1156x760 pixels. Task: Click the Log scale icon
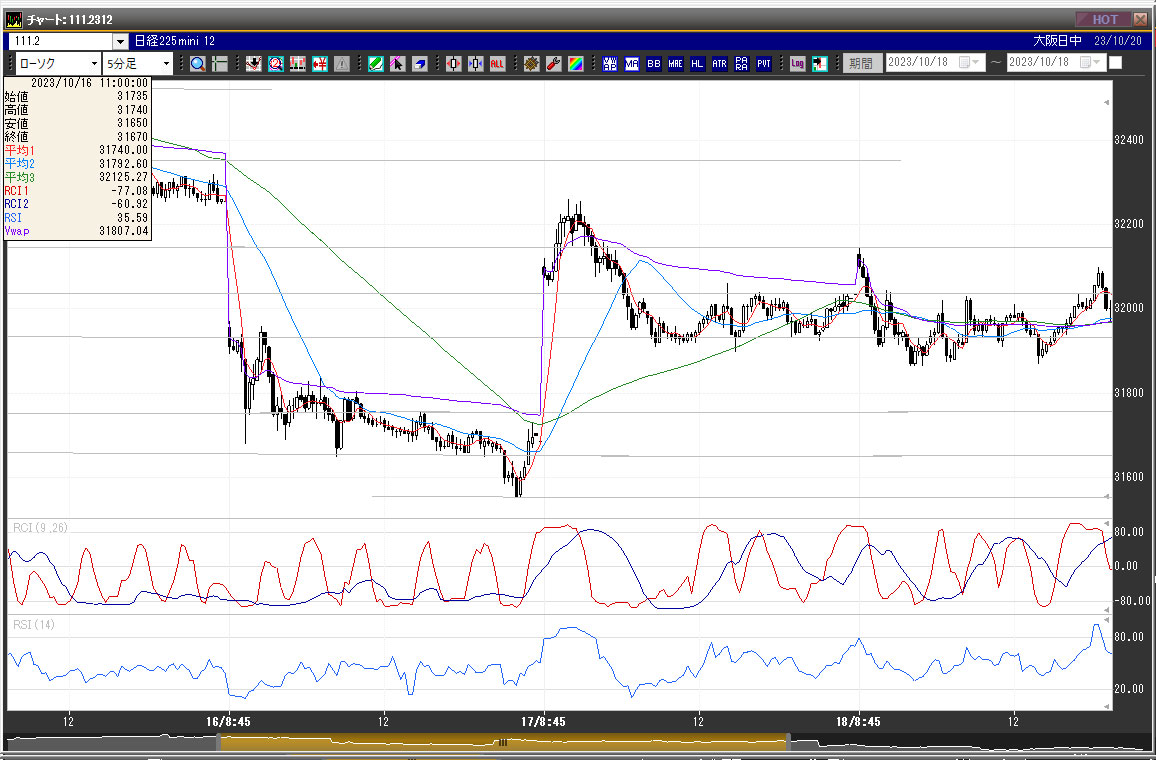(798, 64)
